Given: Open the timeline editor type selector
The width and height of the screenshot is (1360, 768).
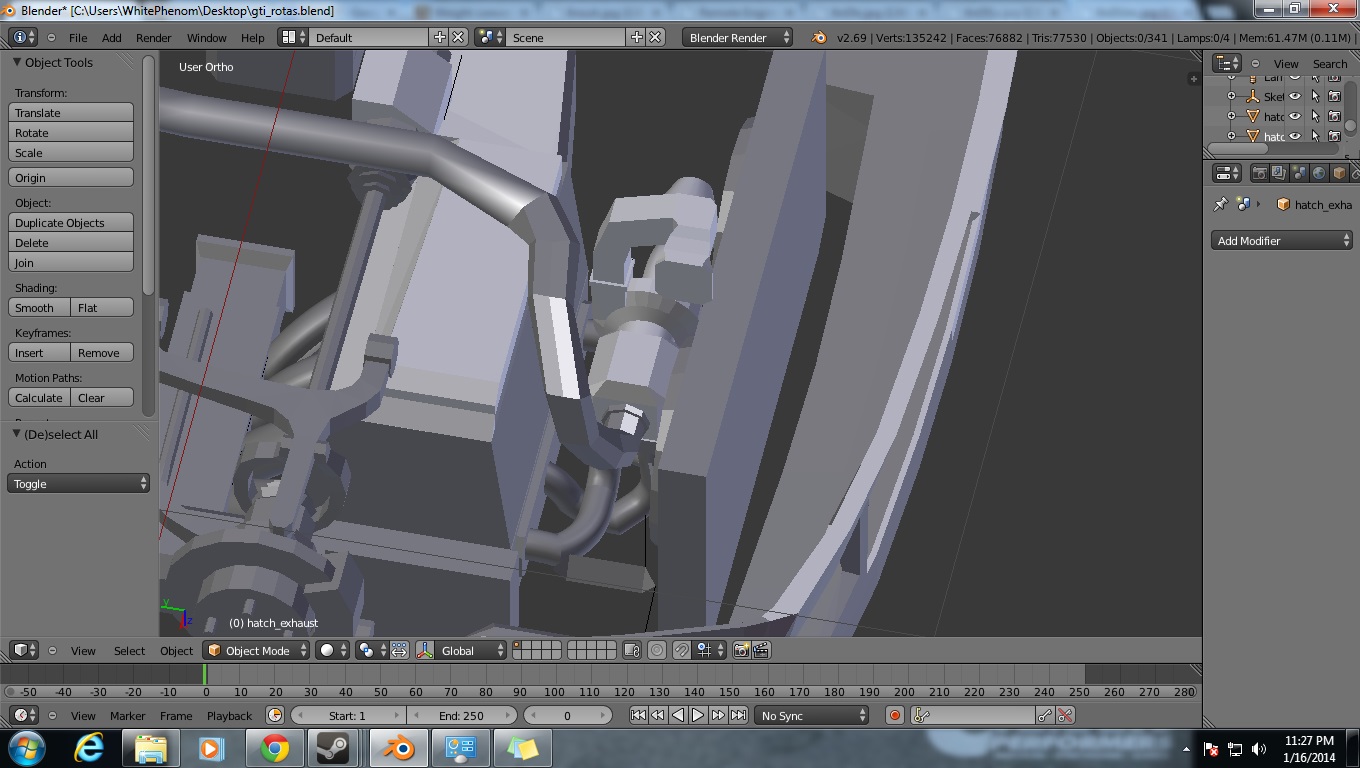Looking at the screenshot, I should (x=25, y=715).
